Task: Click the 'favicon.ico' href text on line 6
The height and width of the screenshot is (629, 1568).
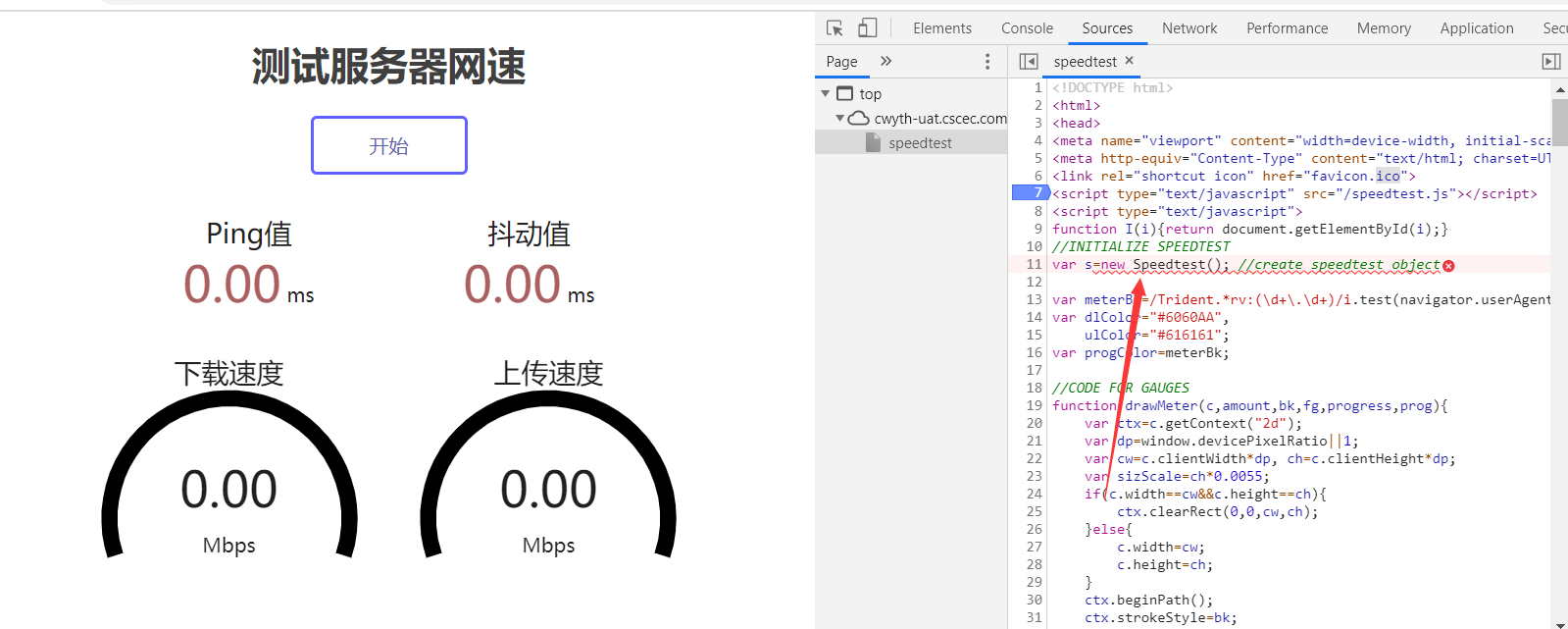Action: 1355,176
